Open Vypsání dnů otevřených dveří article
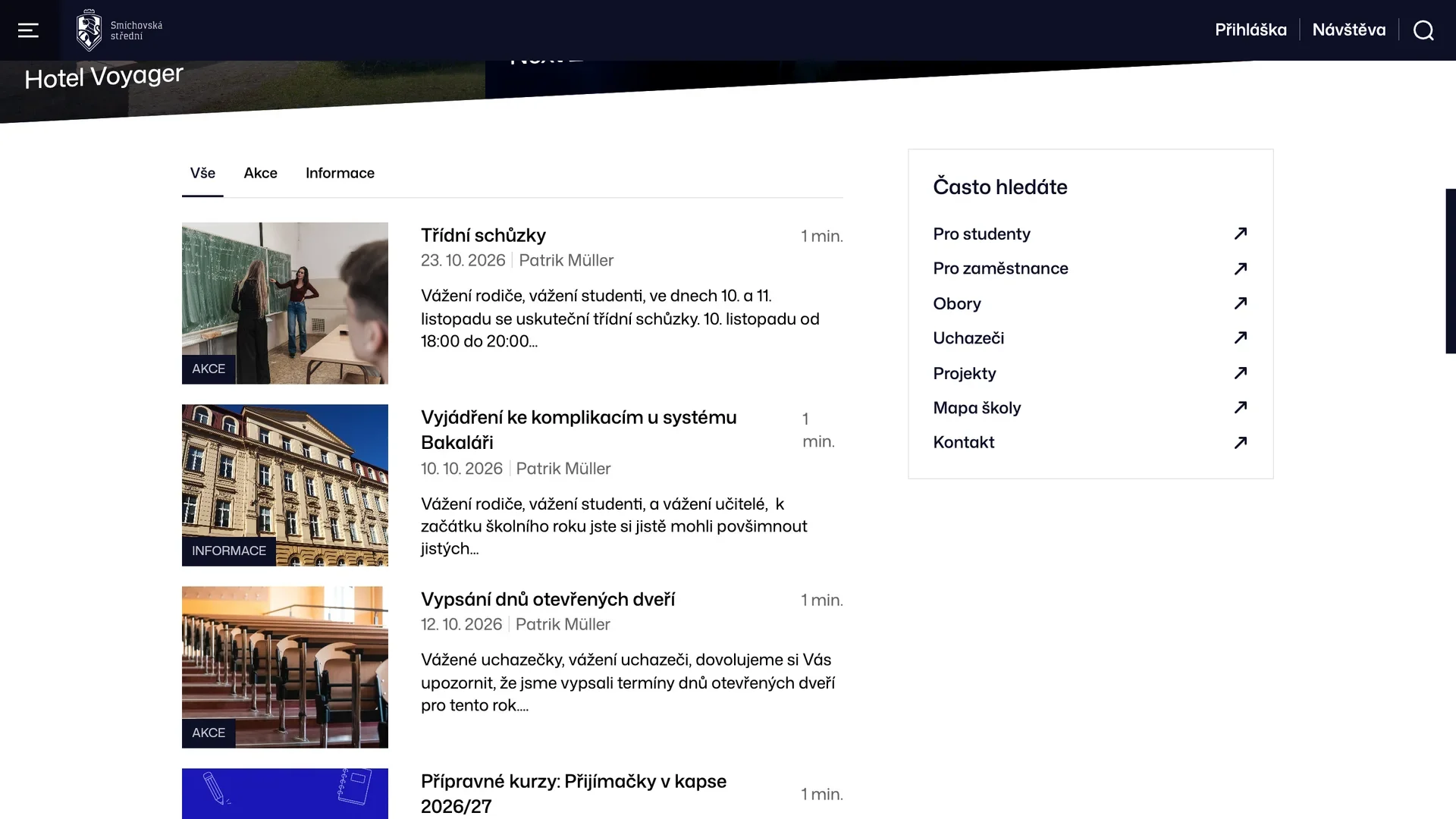The width and height of the screenshot is (1456, 819). pos(548,599)
